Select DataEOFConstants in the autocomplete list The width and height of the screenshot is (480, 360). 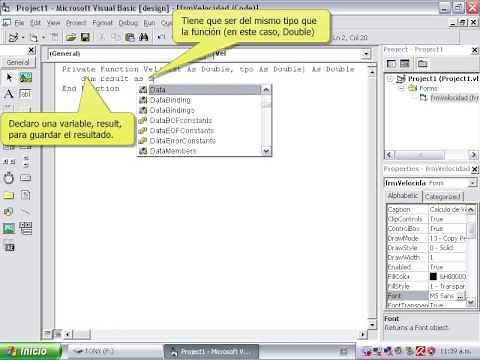[199, 131]
